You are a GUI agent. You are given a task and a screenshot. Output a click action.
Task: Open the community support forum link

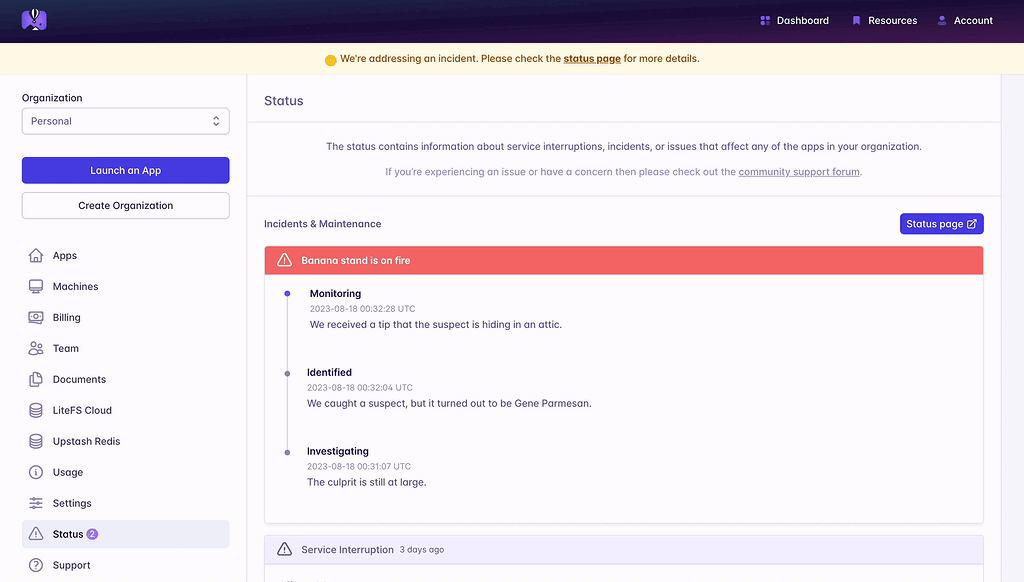pyautogui.click(x=797, y=171)
